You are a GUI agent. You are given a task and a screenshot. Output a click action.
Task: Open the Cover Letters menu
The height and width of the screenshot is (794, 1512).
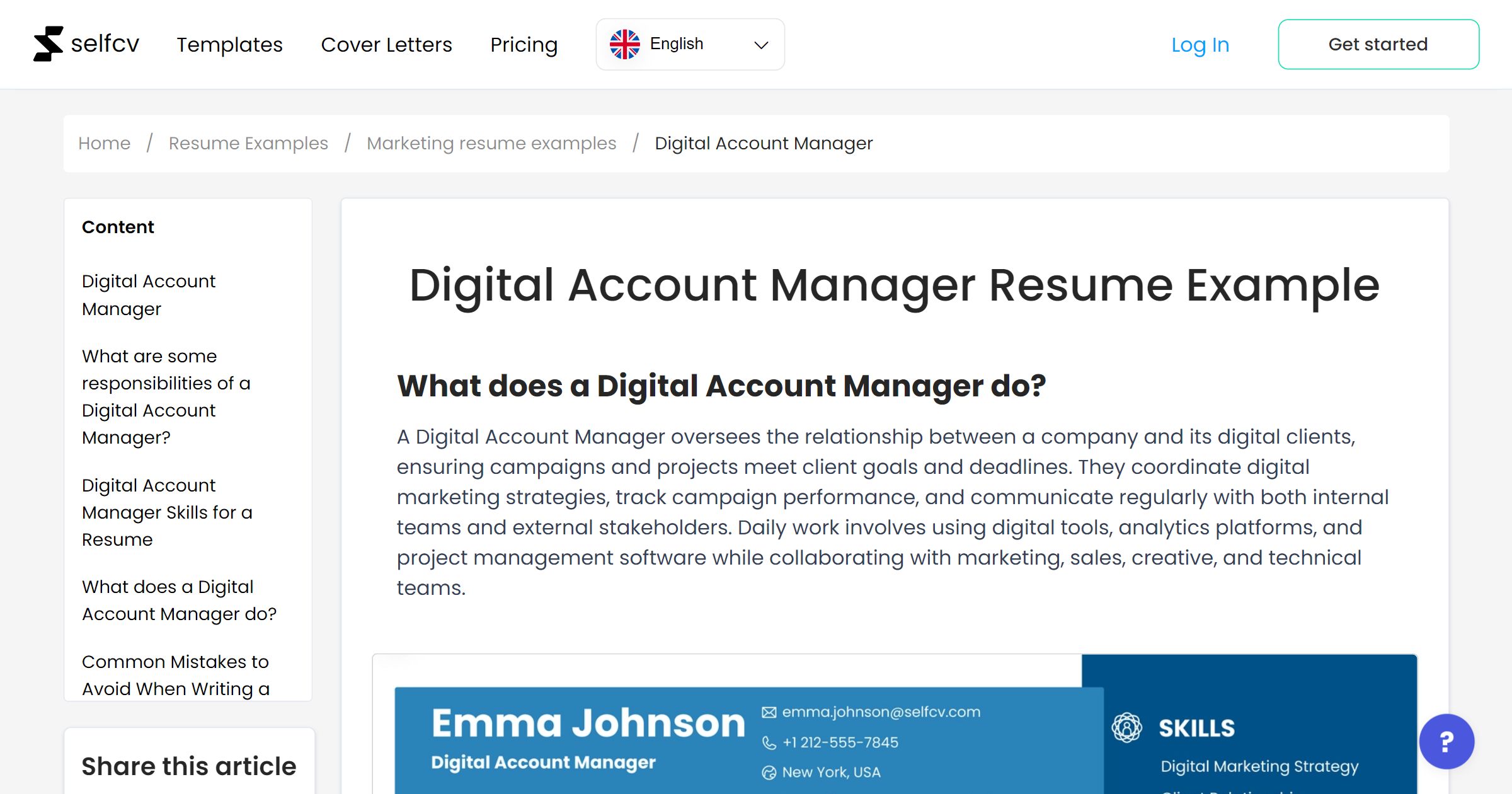click(386, 44)
